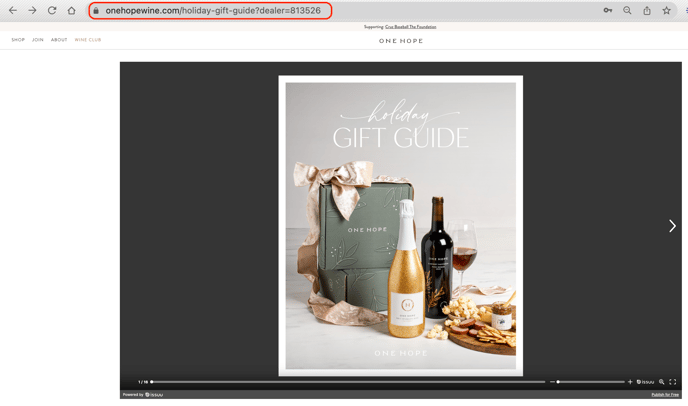Open the browser zoom magnifier in address bar
The image size is (688, 406).
[x=627, y=11]
